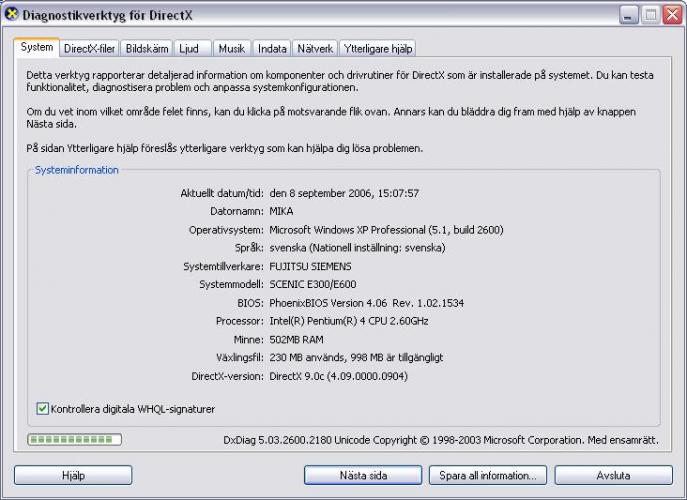Select the Ljud tab
This screenshot has width=687, height=500.
(x=189, y=48)
